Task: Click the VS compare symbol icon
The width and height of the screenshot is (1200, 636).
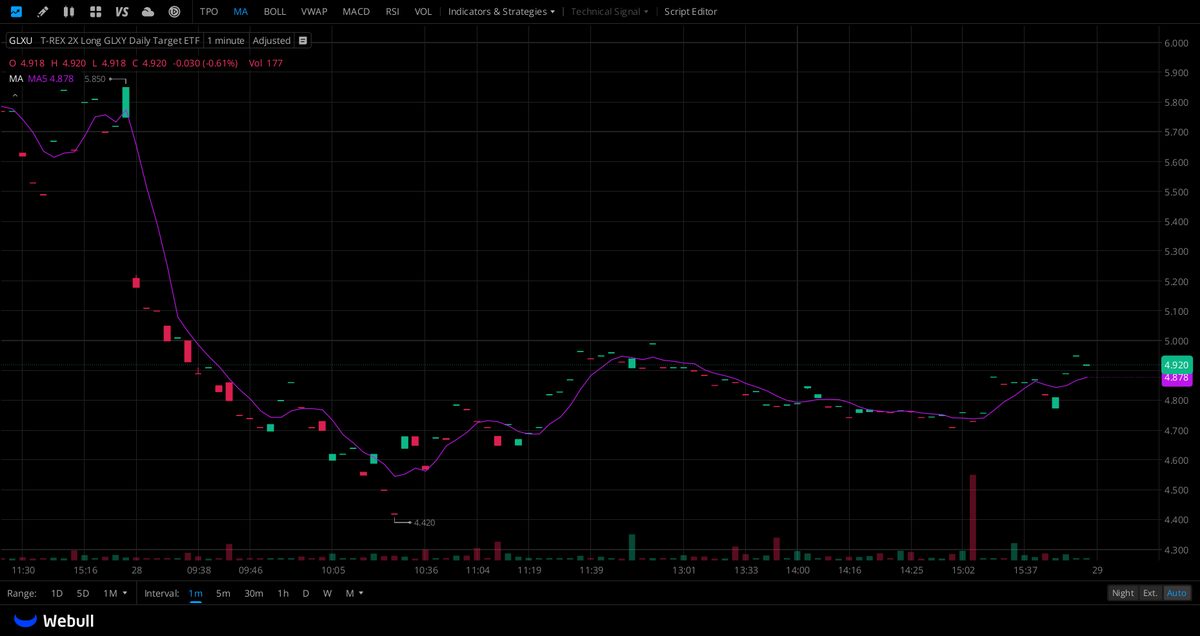Action: point(122,12)
